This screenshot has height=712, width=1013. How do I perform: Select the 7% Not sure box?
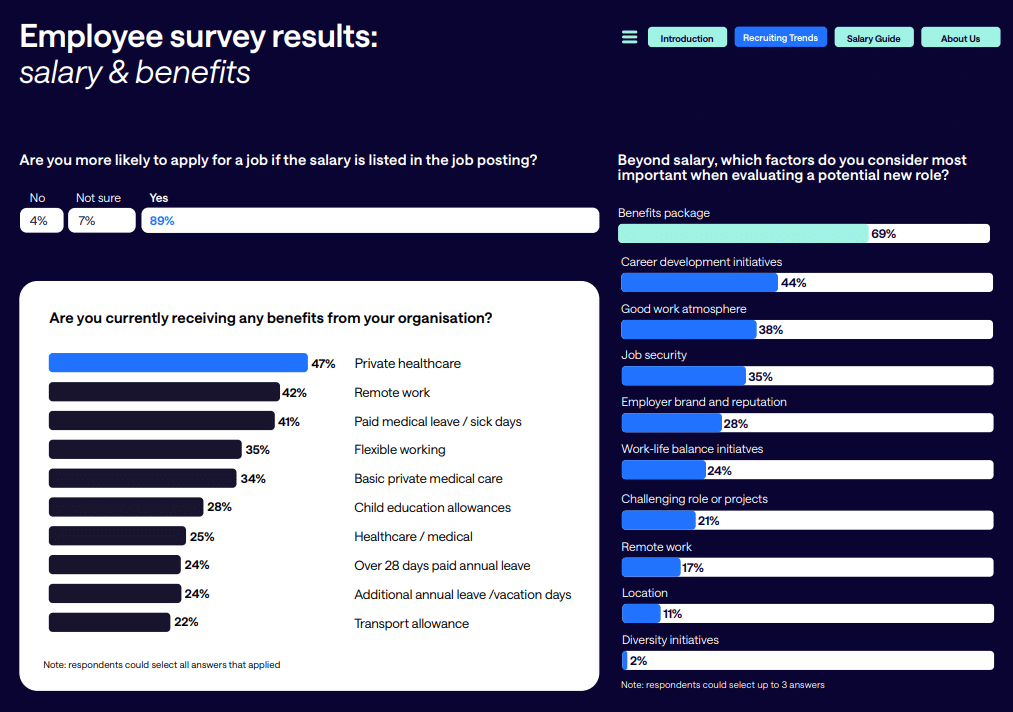[101, 220]
